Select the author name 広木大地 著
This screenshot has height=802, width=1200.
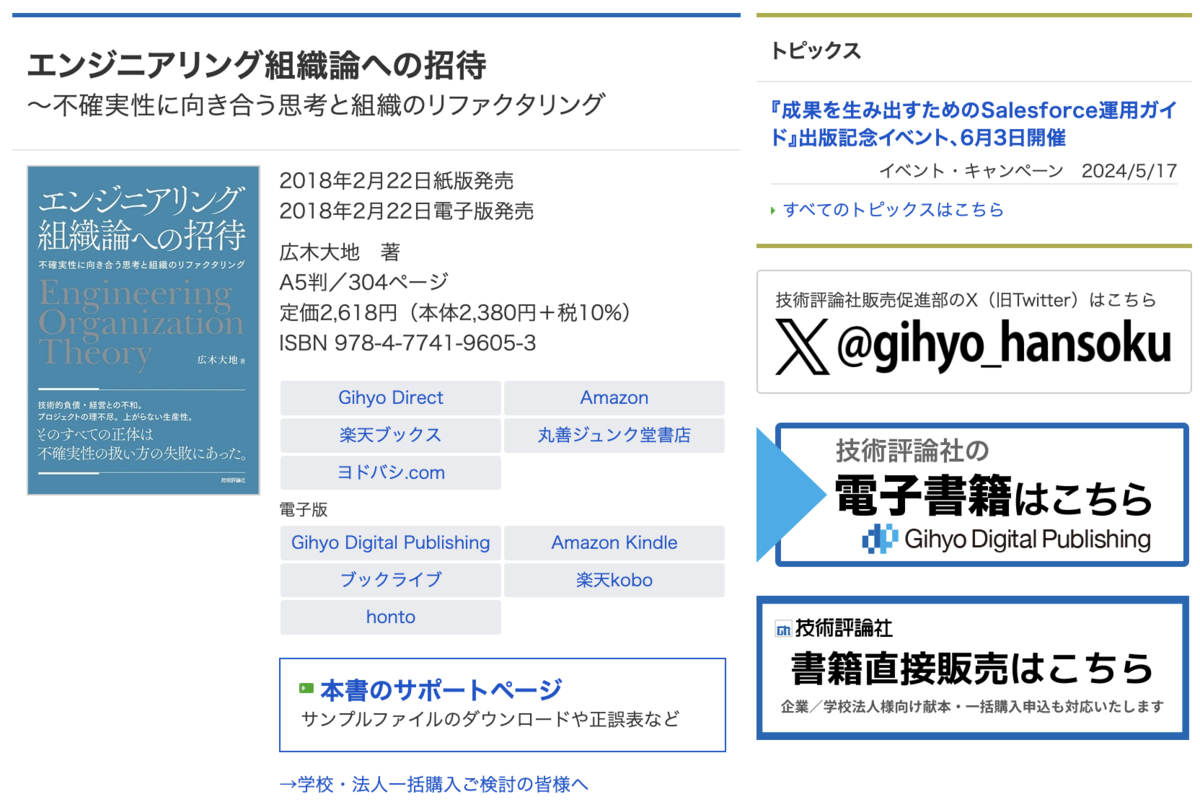pos(339,252)
